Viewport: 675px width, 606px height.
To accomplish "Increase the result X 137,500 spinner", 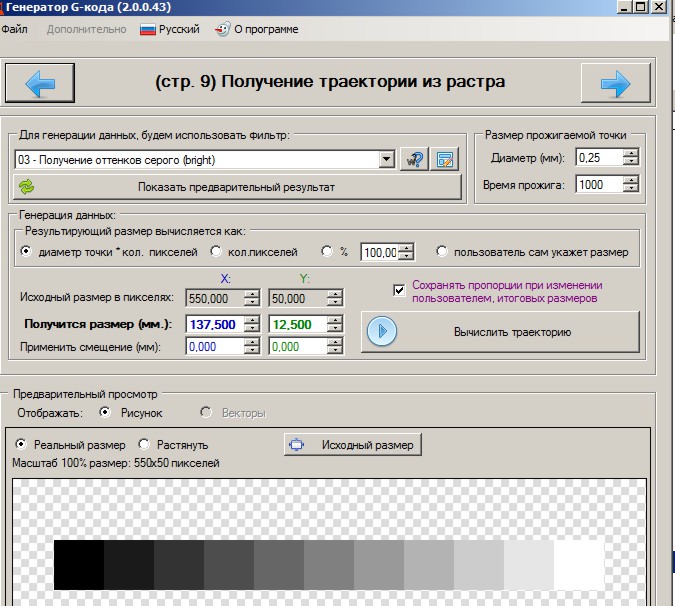I will 252,320.
